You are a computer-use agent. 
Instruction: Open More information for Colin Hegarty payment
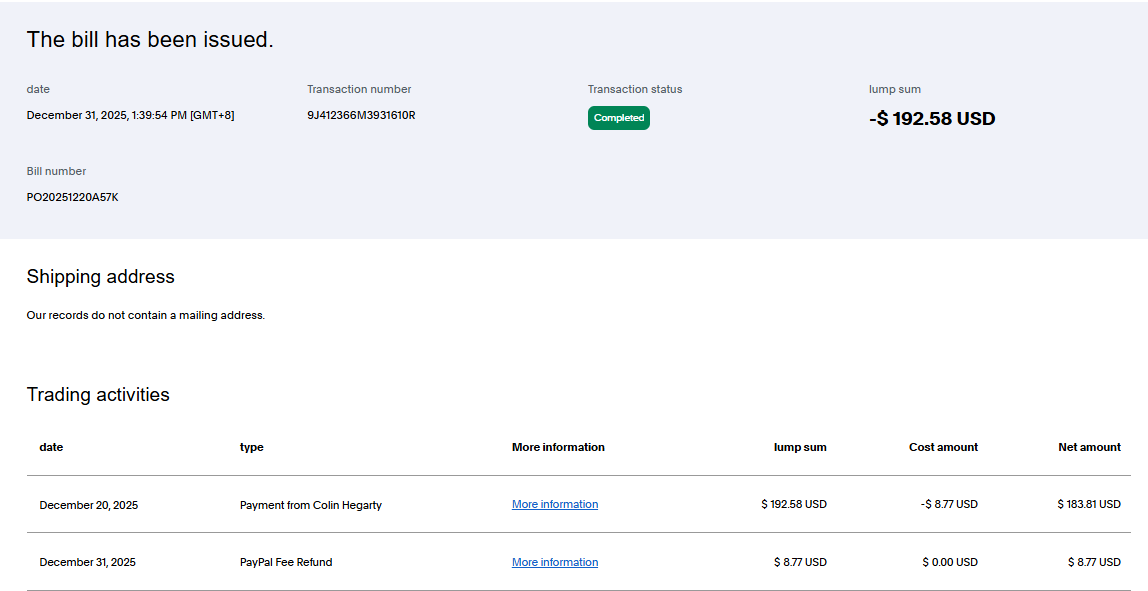[x=554, y=505]
